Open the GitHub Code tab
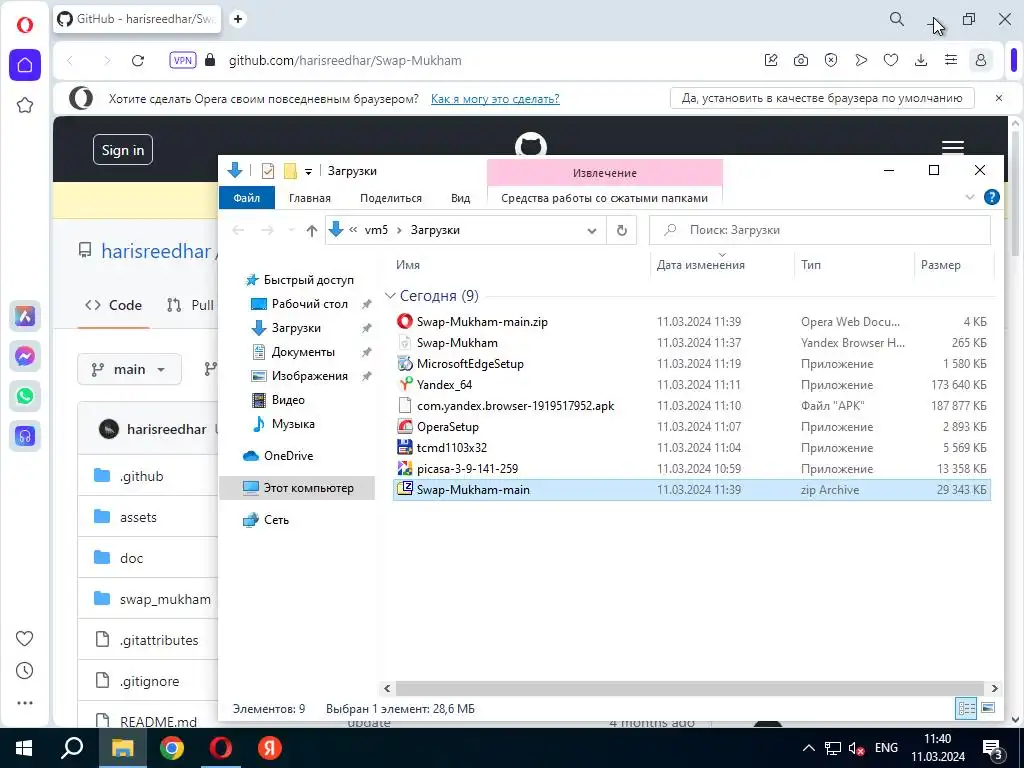 (114, 305)
